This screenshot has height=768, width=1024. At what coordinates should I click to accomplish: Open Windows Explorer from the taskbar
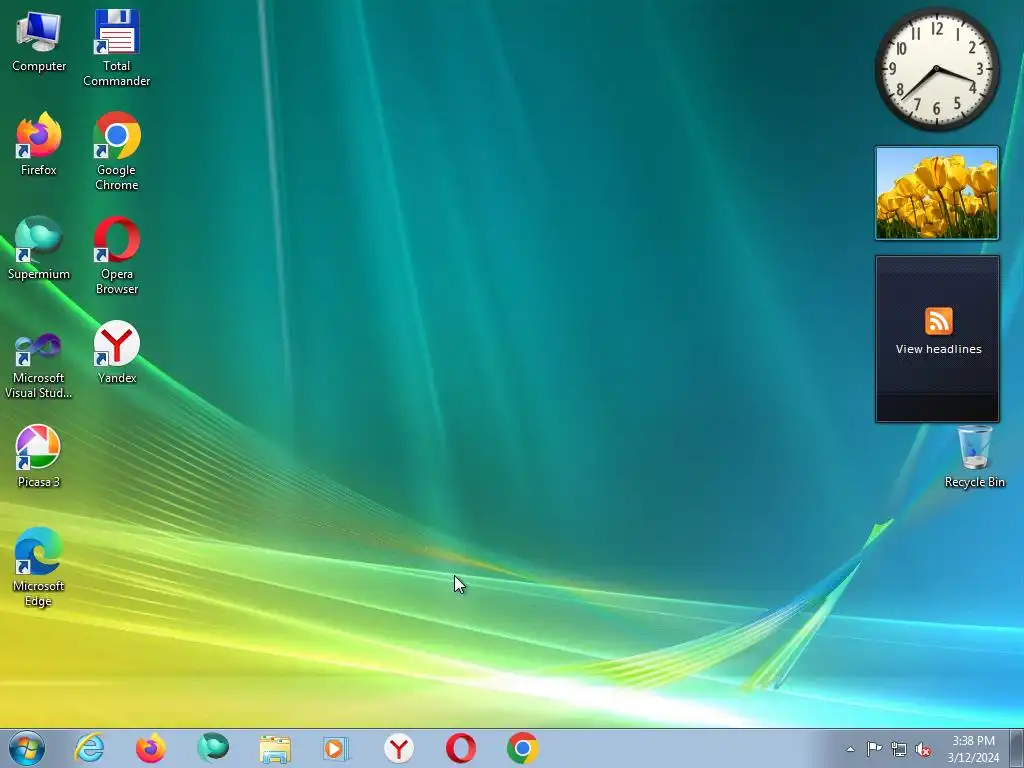click(275, 748)
